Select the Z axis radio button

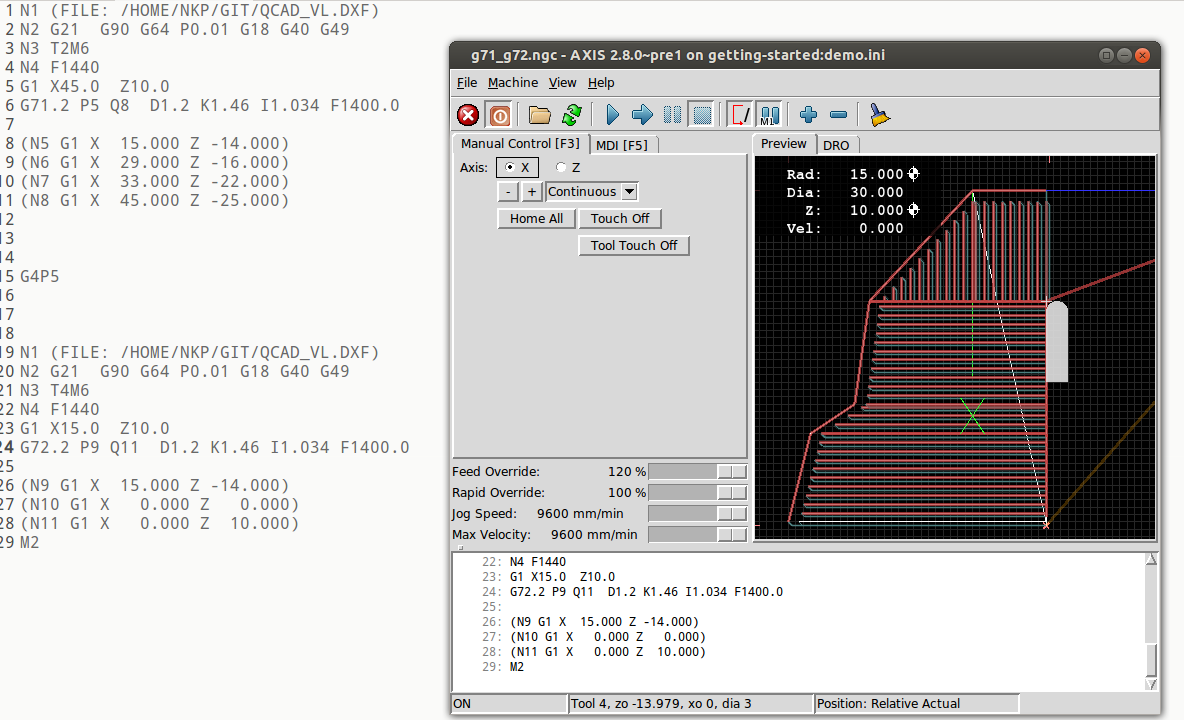coord(561,168)
